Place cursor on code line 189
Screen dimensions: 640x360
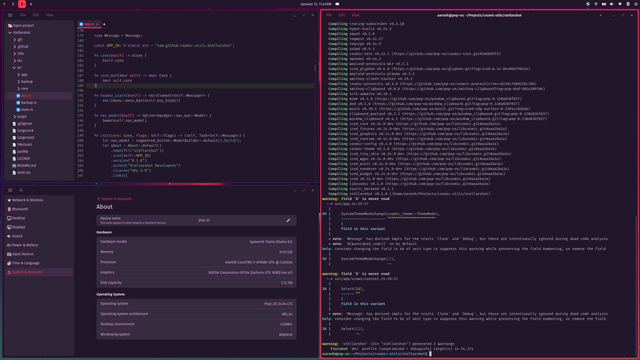coord(200,86)
